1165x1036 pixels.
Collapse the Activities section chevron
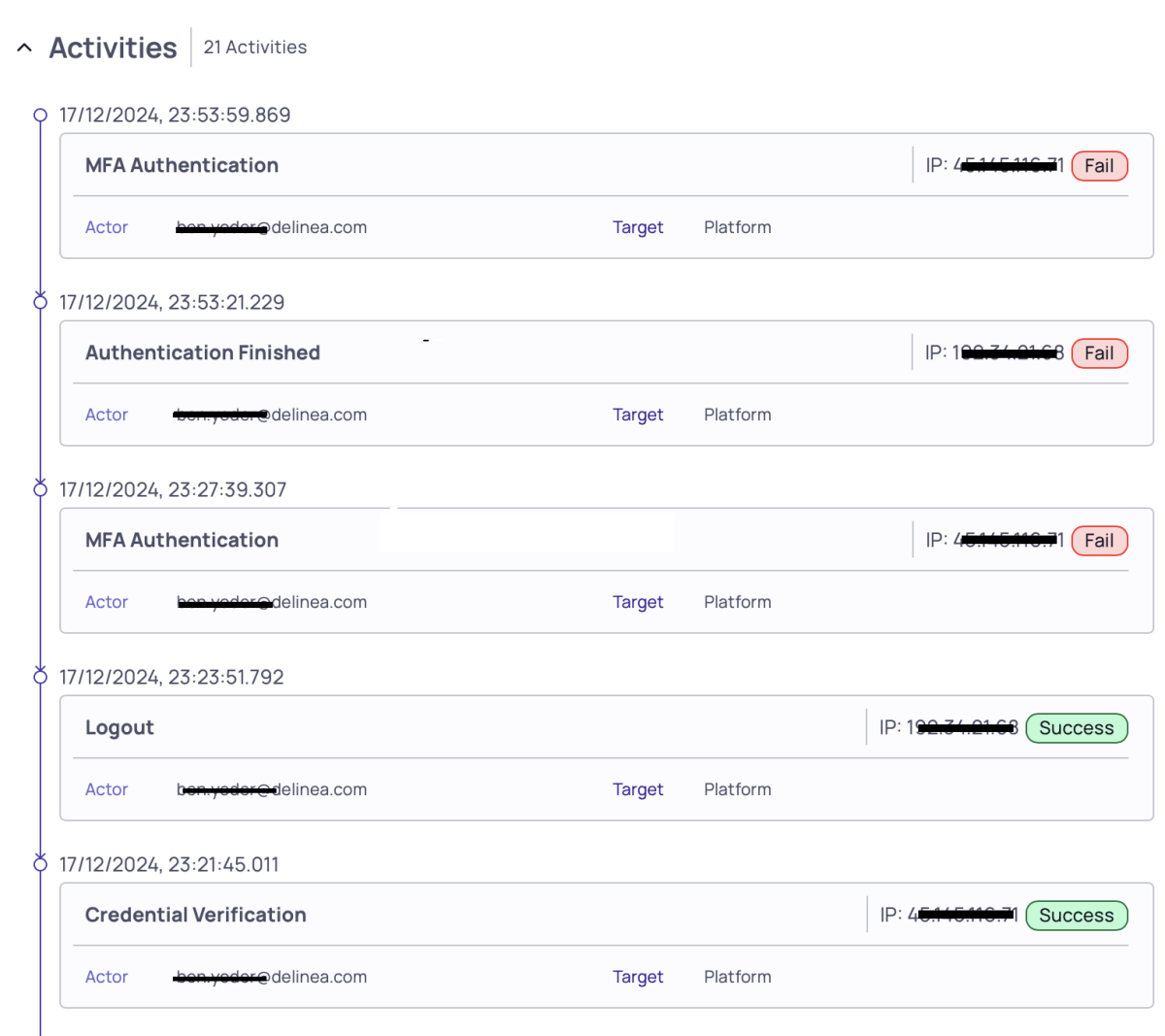(x=25, y=48)
